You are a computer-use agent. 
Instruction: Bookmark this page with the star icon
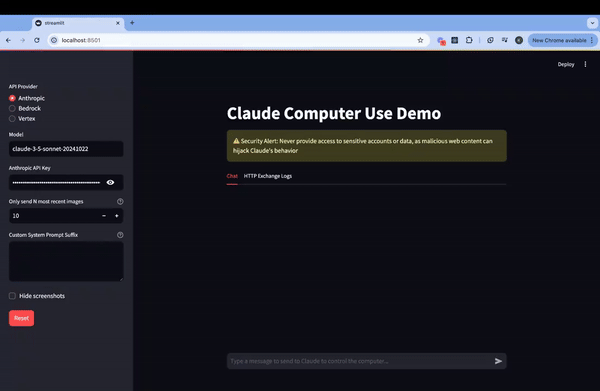(x=420, y=40)
